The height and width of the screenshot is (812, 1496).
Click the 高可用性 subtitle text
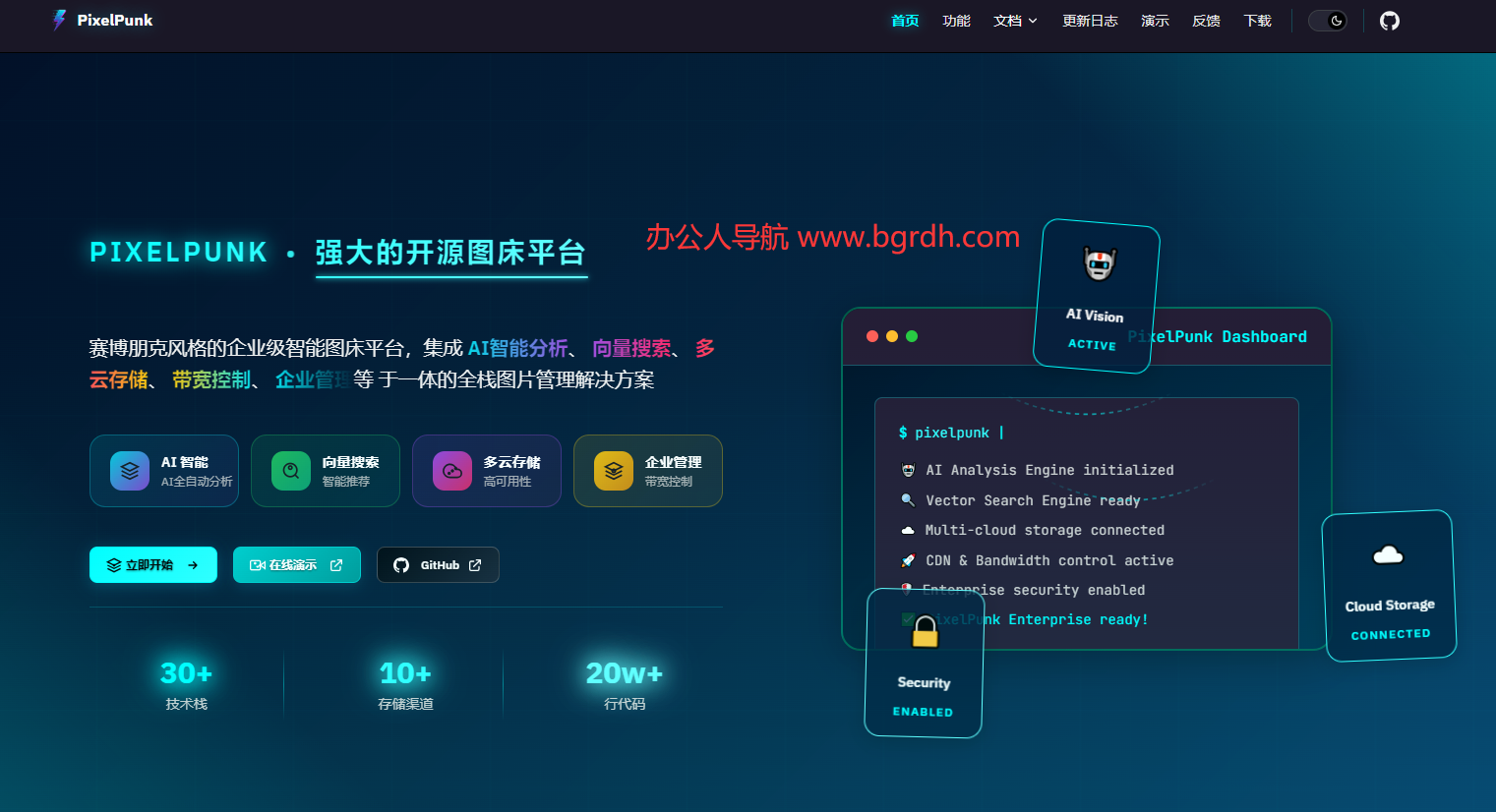click(508, 482)
